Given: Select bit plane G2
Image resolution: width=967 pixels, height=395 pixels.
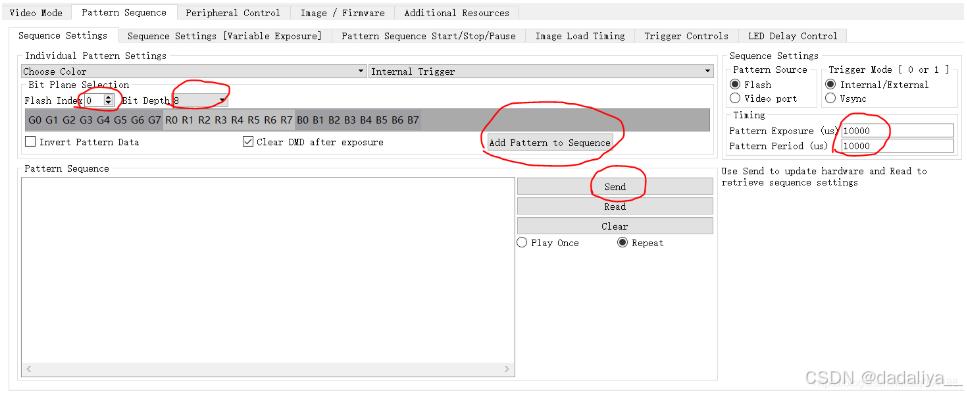Looking at the screenshot, I should pyautogui.click(x=69, y=120).
